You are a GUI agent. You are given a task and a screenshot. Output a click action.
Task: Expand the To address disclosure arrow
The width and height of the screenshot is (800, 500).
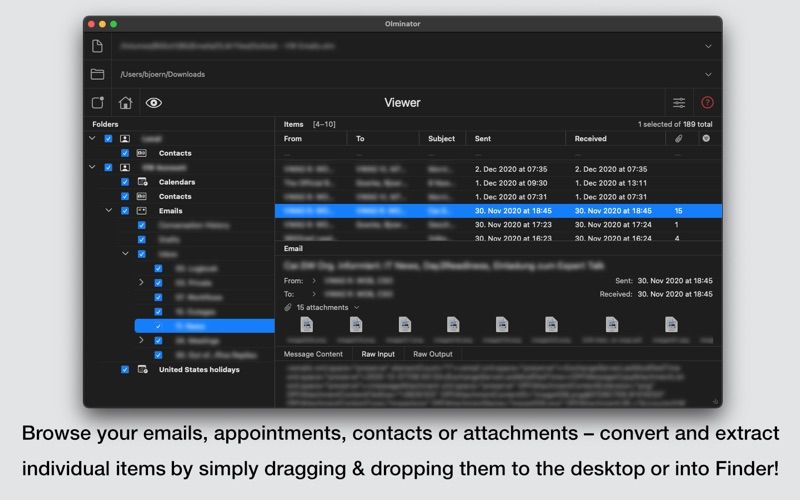(x=314, y=294)
